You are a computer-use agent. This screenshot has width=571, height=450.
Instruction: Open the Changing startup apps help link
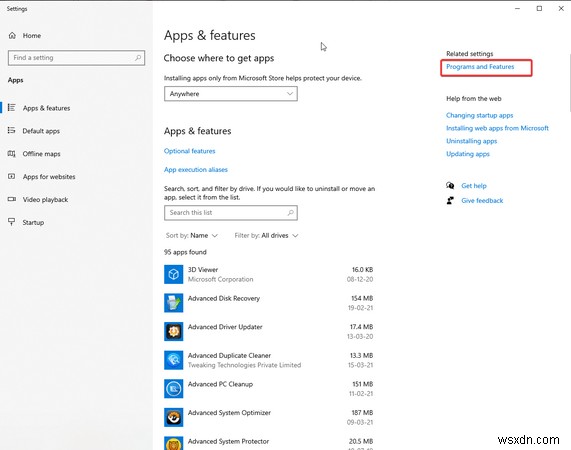pyautogui.click(x=479, y=115)
